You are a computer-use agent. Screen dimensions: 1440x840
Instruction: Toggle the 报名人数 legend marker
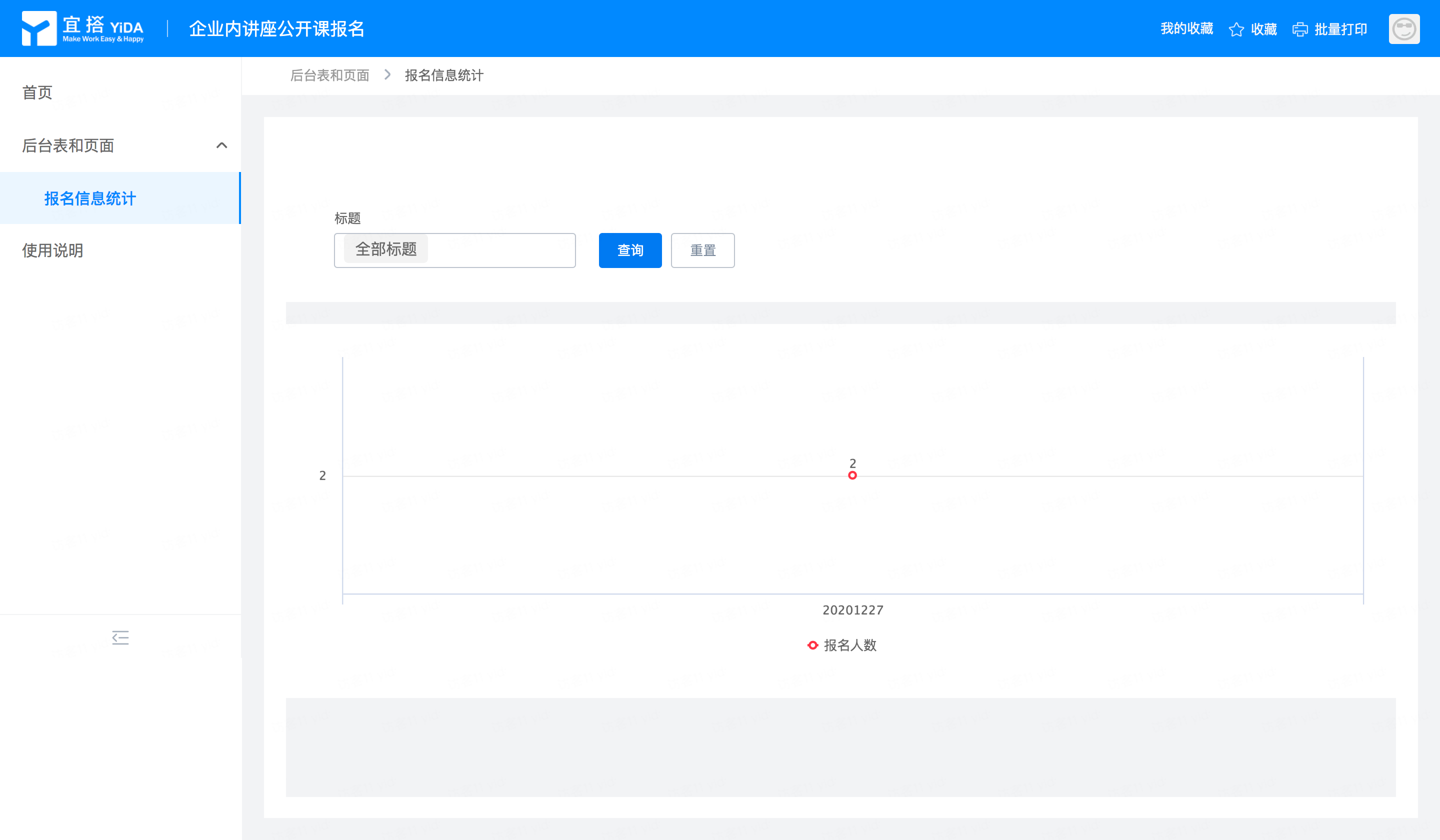(x=812, y=645)
